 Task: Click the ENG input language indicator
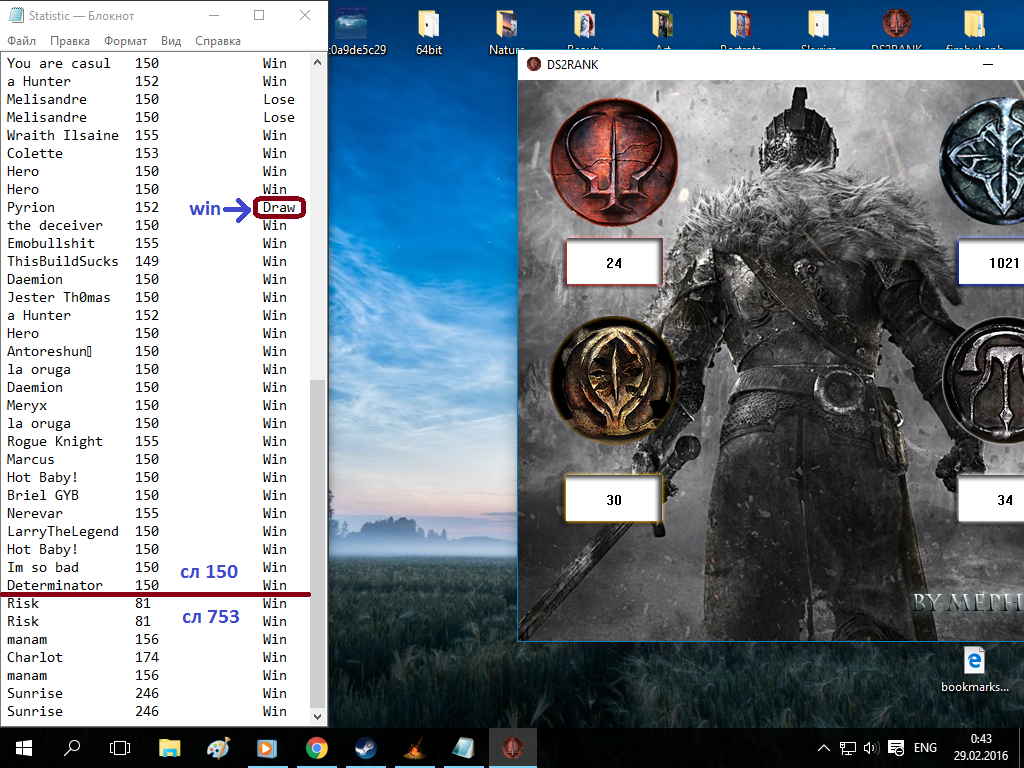925,748
